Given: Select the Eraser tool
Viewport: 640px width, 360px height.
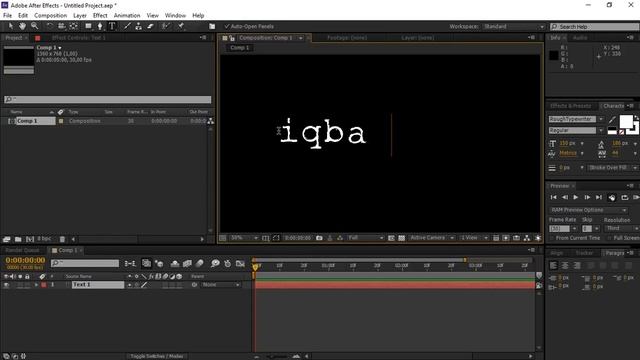Looking at the screenshot, I should point(150,26).
